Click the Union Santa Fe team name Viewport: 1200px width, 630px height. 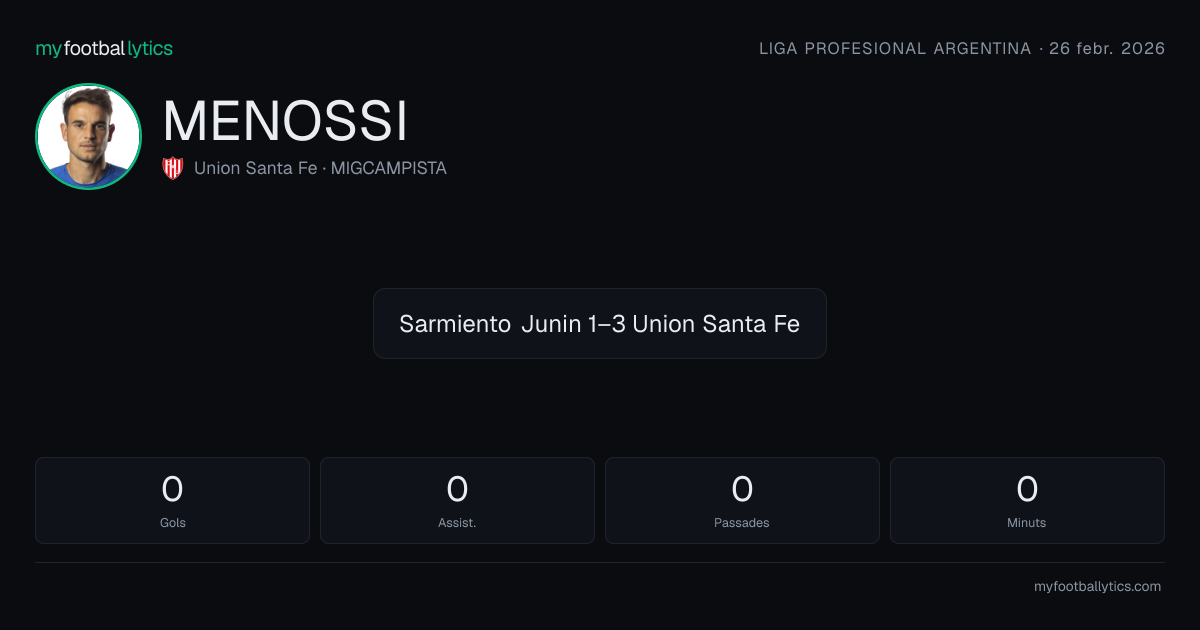point(255,168)
